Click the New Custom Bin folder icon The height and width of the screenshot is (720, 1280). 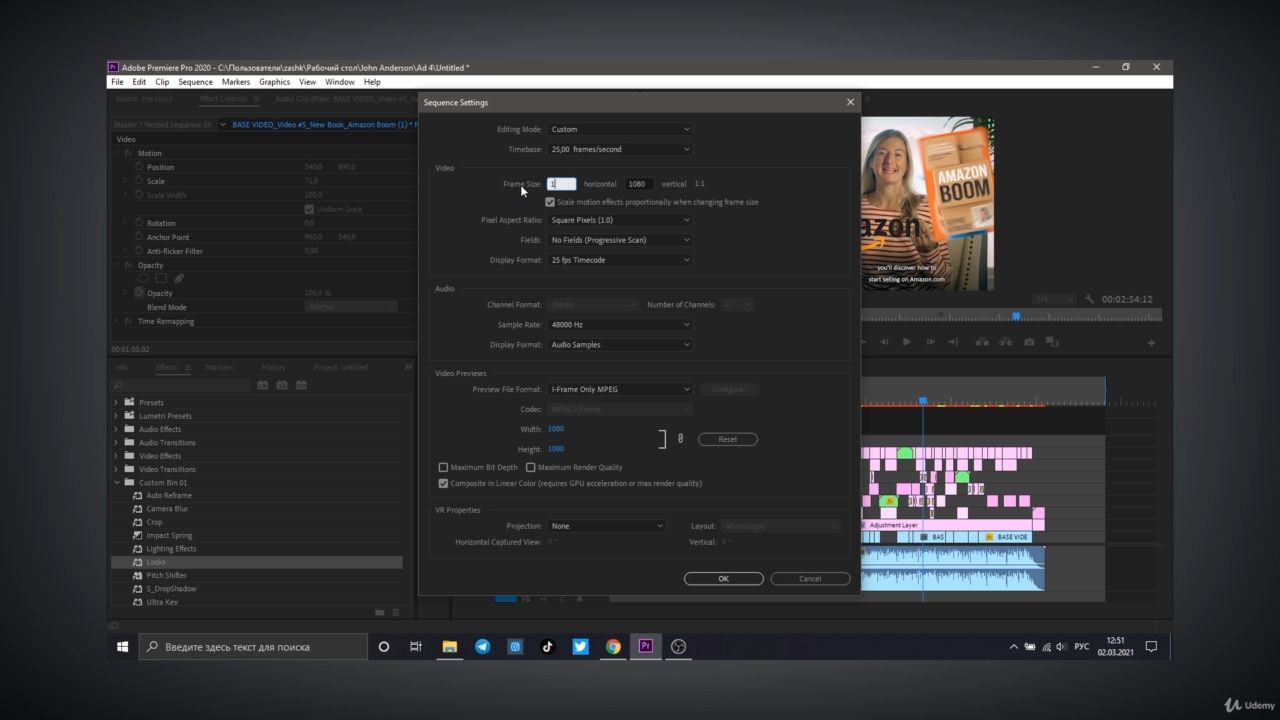pos(380,612)
